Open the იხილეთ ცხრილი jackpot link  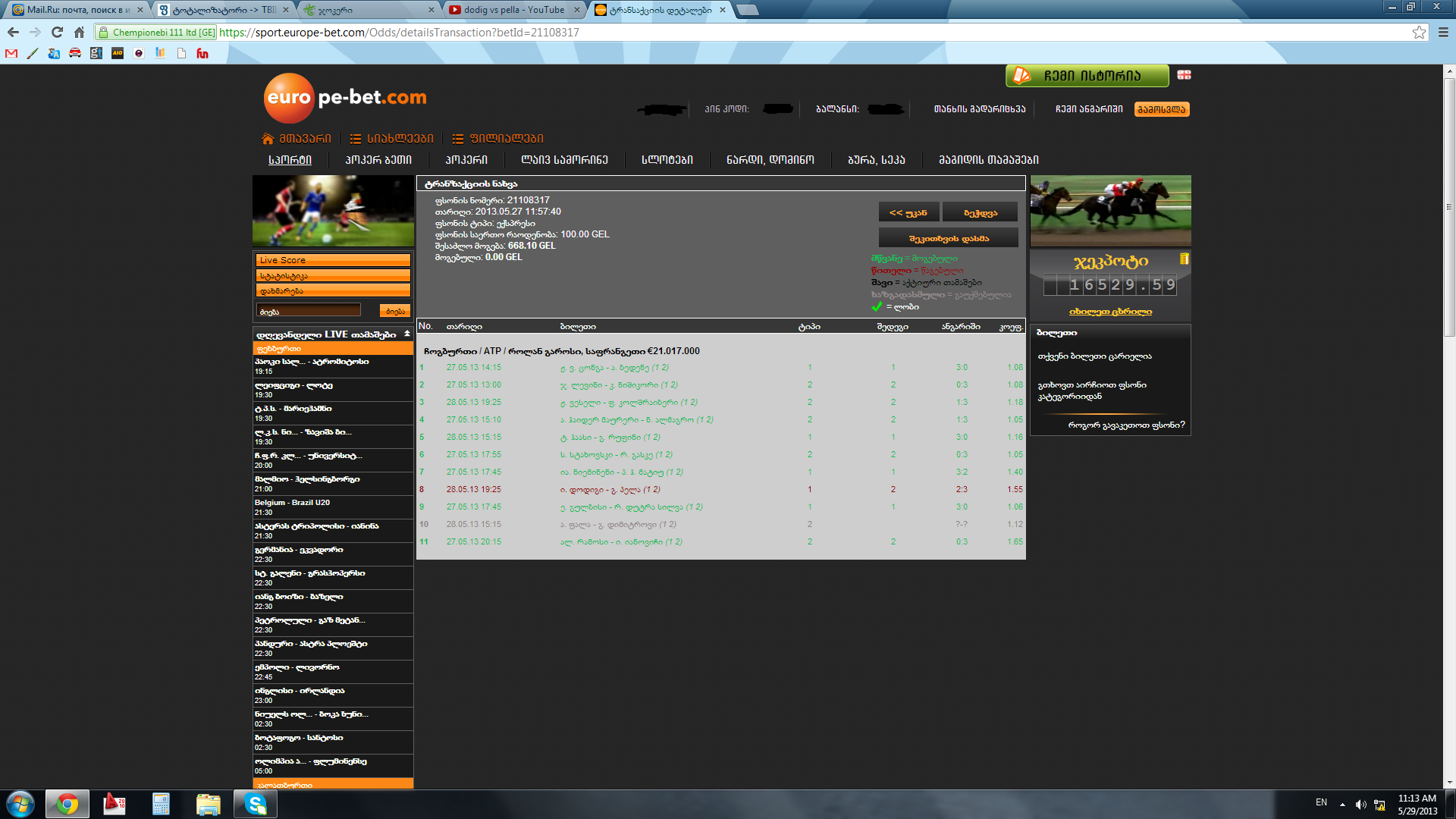[x=1110, y=312]
